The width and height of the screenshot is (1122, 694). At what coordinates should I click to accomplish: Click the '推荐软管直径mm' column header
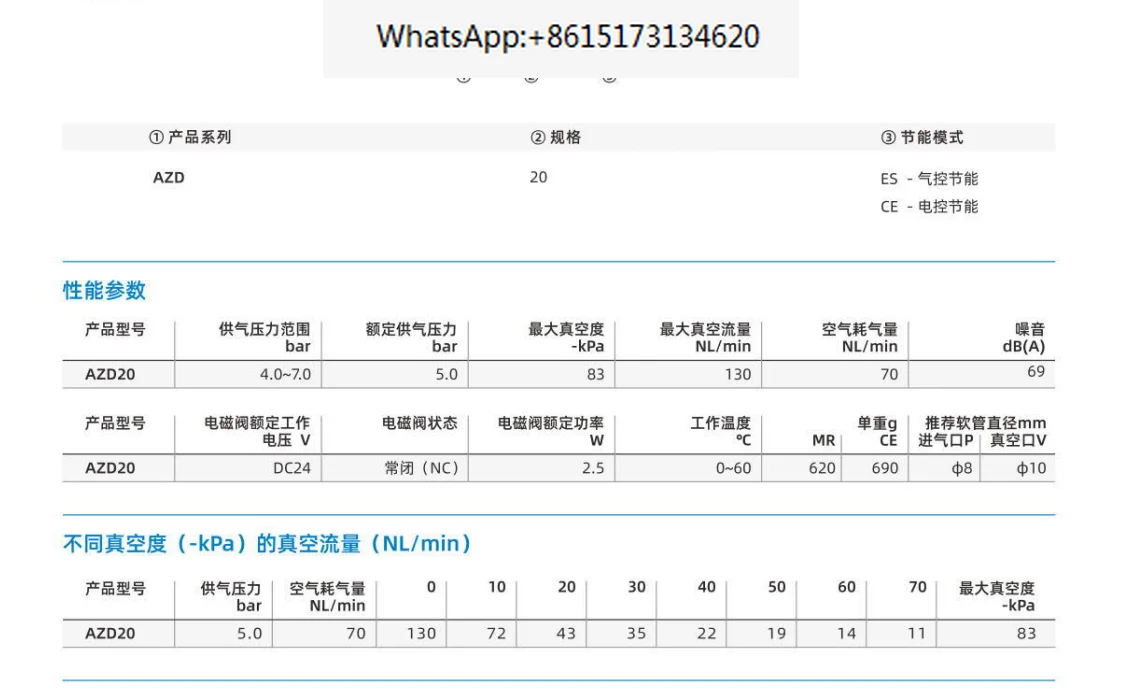(985, 423)
